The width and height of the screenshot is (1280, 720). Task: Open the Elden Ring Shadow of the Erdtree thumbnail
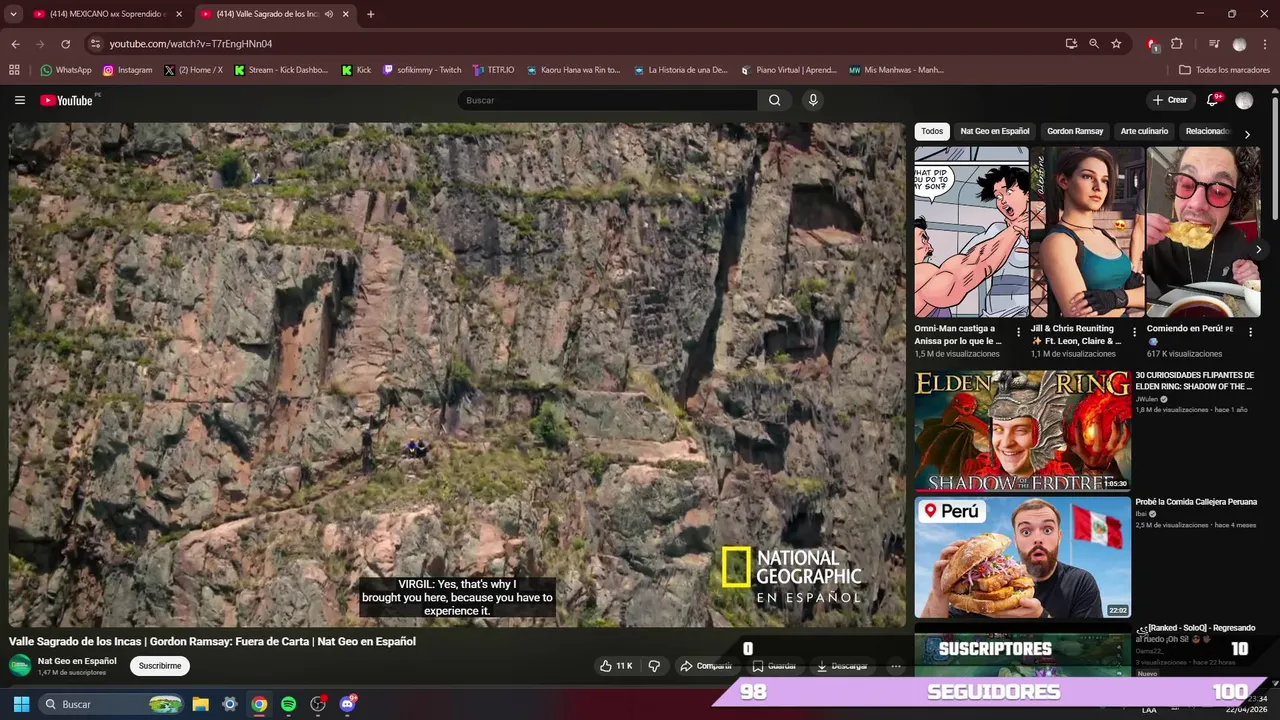tap(1022, 431)
